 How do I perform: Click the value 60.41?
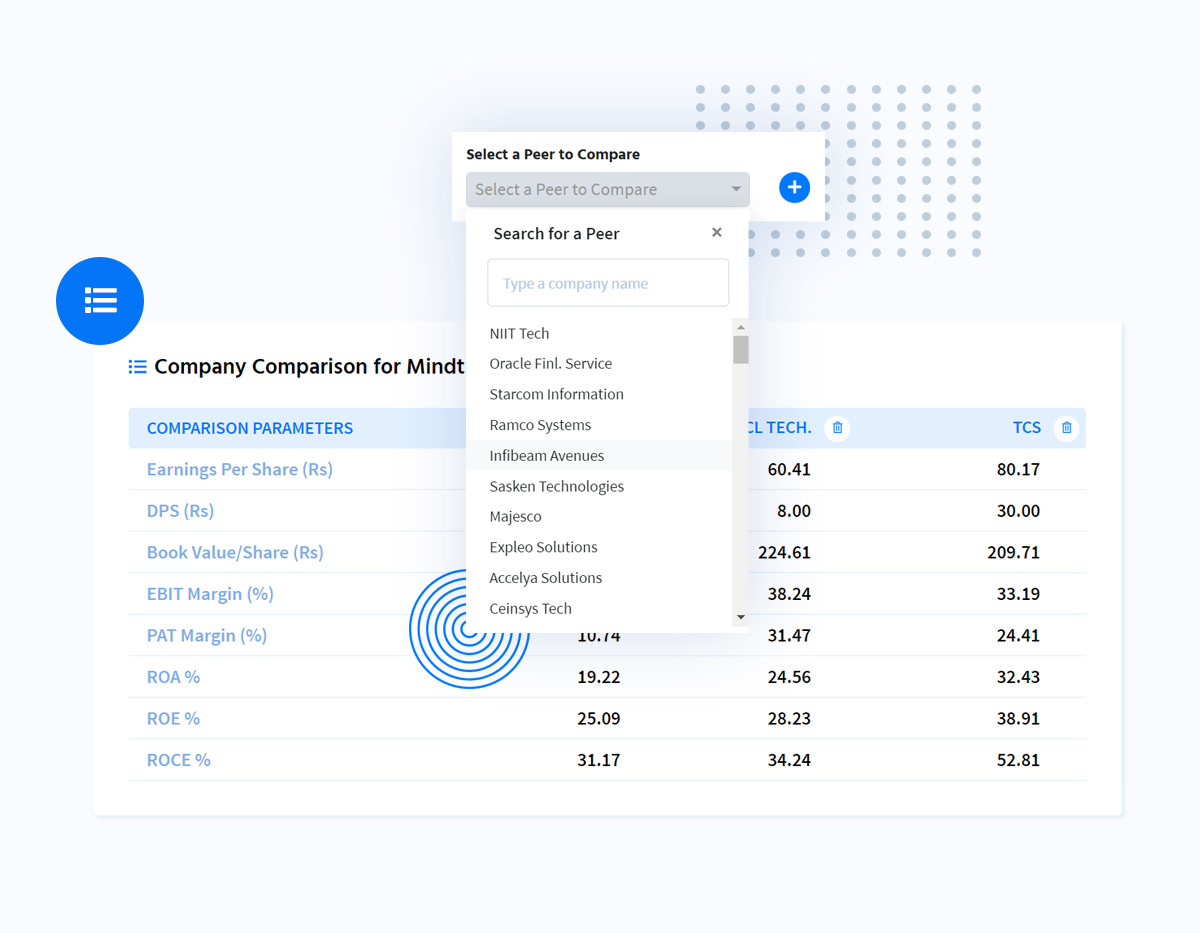pos(789,469)
